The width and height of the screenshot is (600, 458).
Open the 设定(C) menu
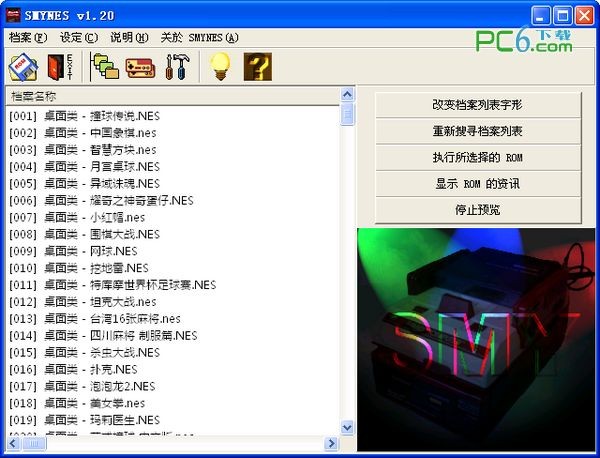point(79,37)
